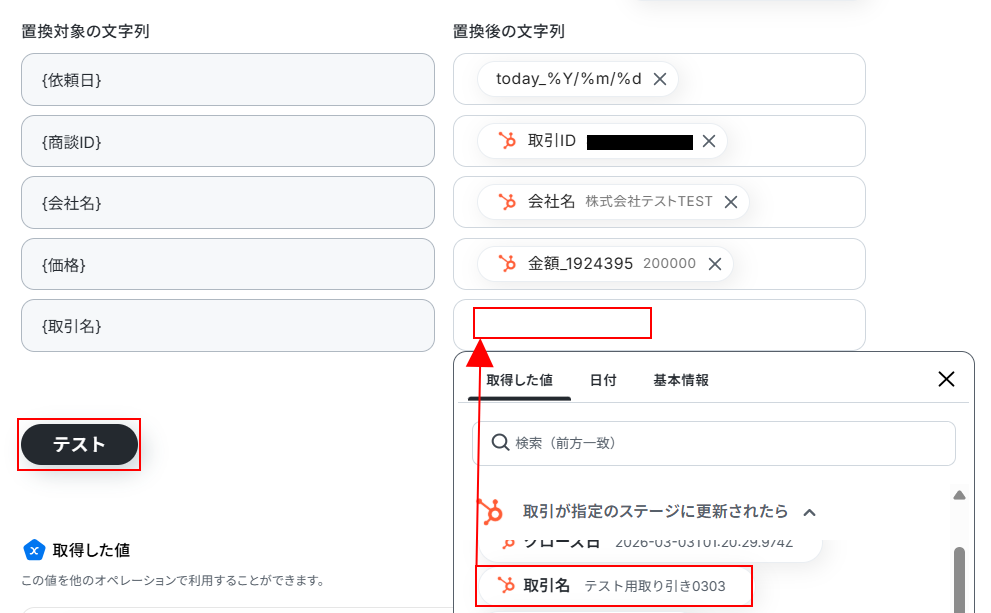Remove the 金額_1924395 tag

pyautogui.click(x=715, y=264)
